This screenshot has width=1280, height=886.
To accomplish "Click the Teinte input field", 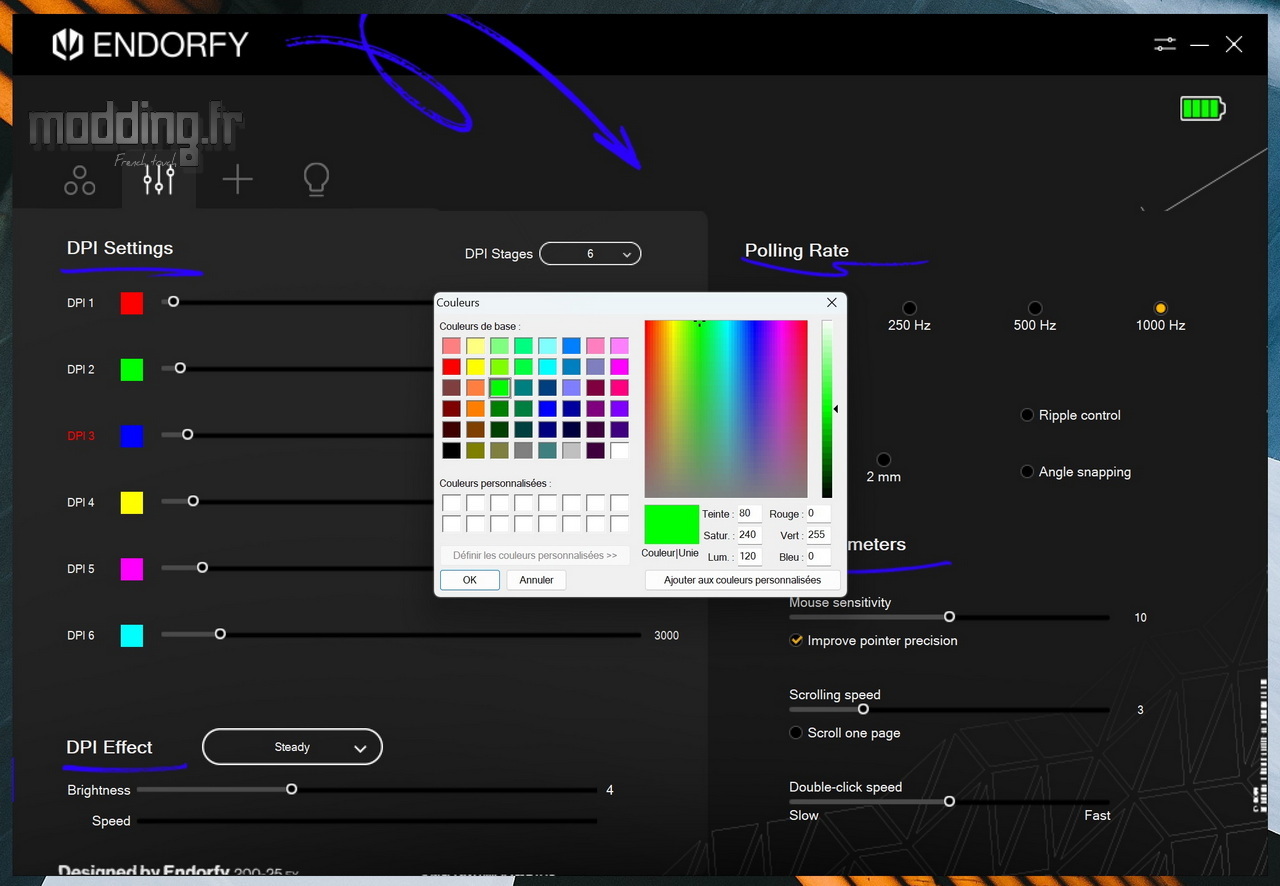I will pos(749,514).
